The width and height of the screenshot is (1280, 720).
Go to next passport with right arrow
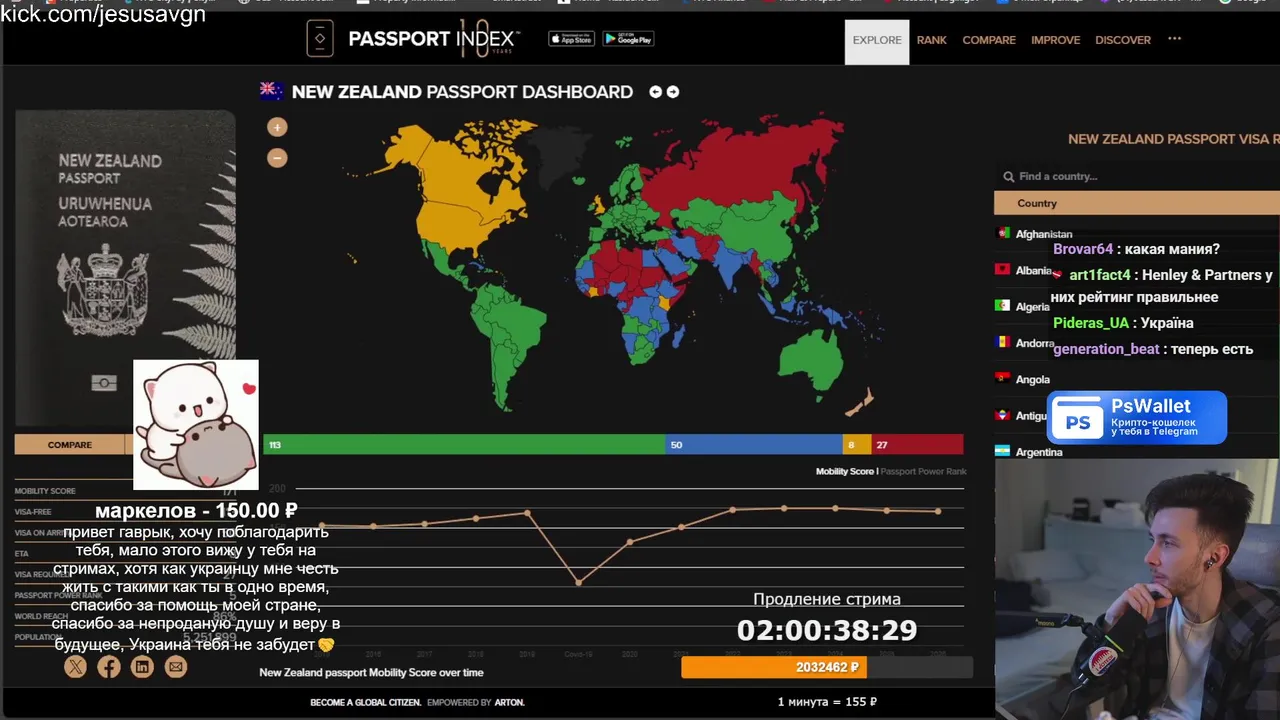pos(673,92)
